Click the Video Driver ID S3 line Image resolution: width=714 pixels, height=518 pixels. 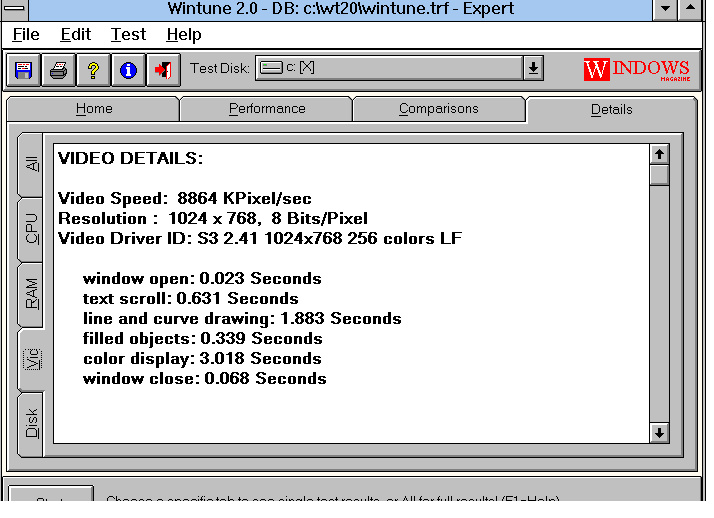point(260,239)
